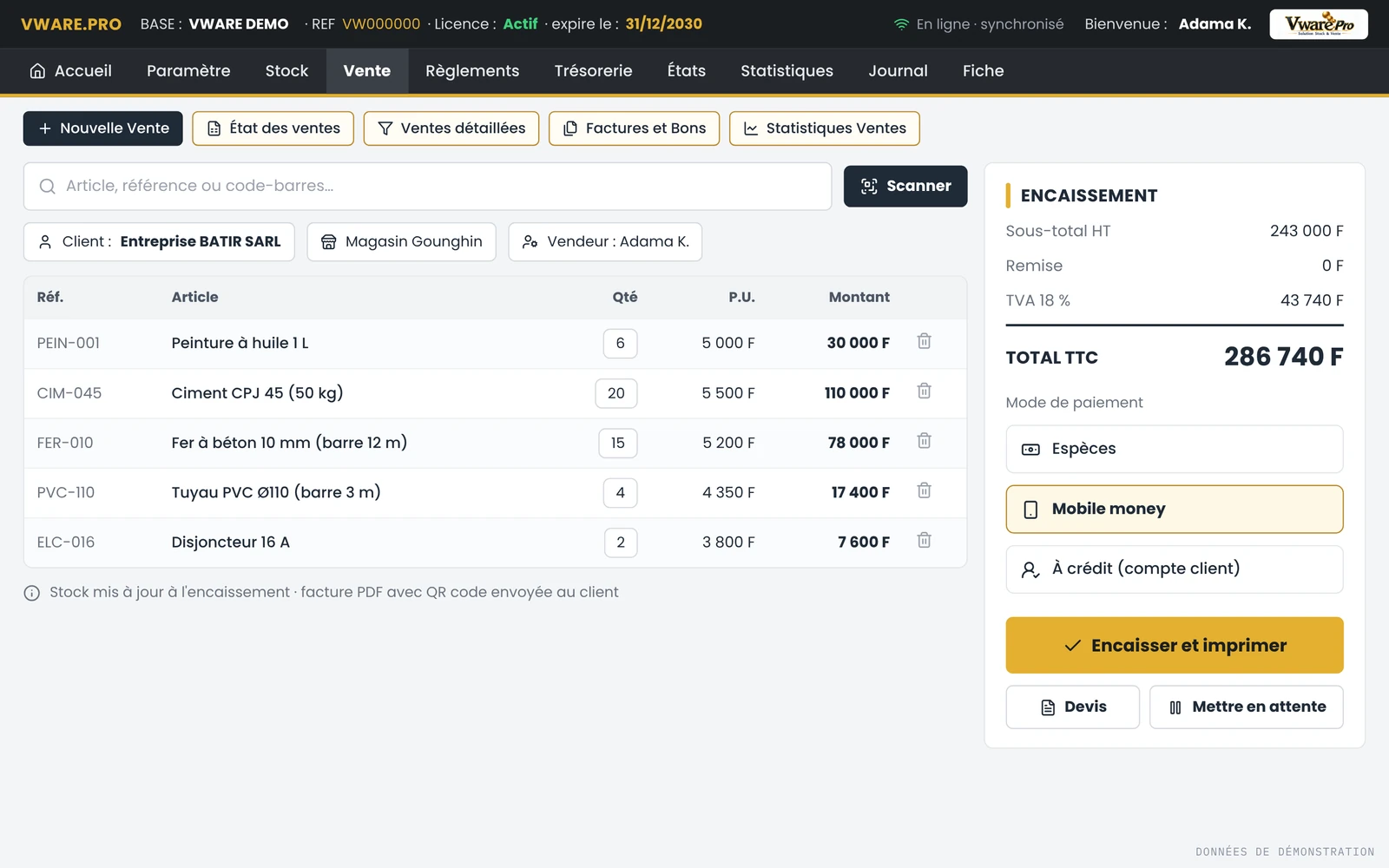Open the Stock menu
Image resolution: width=1389 pixels, height=868 pixels.
point(286,71)
